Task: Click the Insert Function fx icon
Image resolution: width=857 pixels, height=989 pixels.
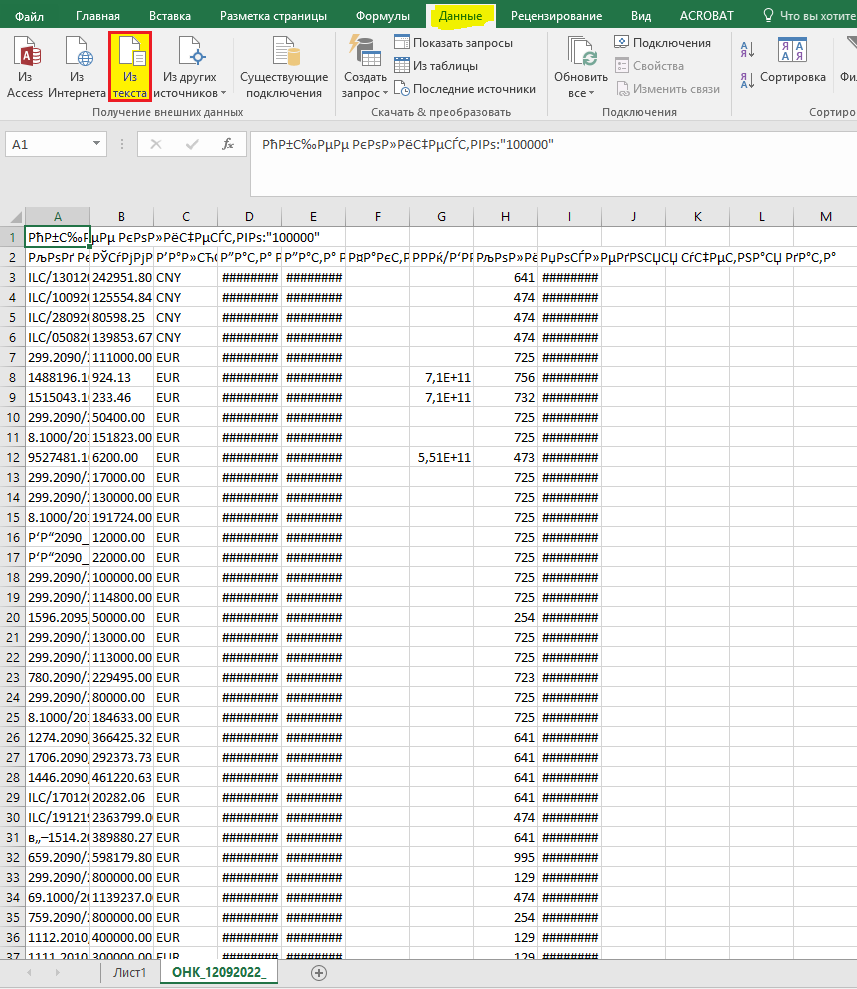Action: (228, 144)
